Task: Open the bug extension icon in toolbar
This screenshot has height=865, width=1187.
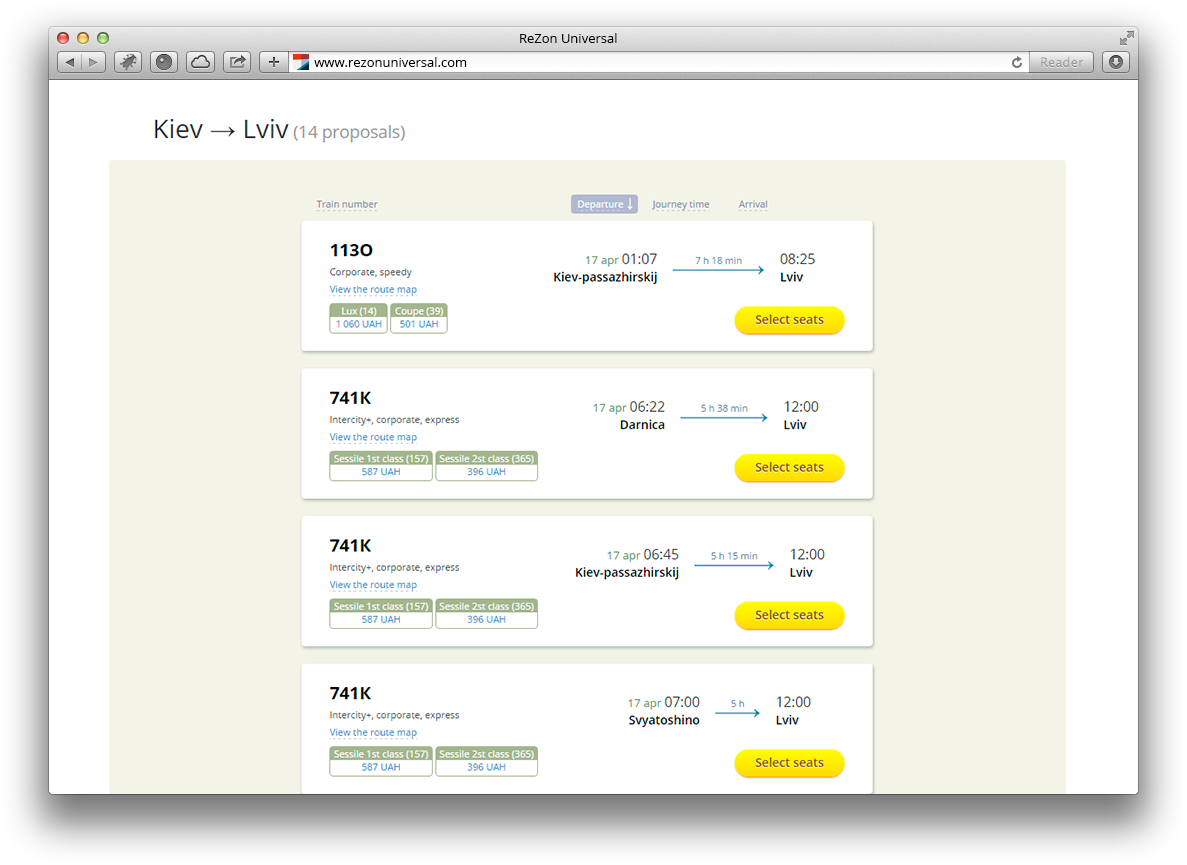Action: click(128, 62)
